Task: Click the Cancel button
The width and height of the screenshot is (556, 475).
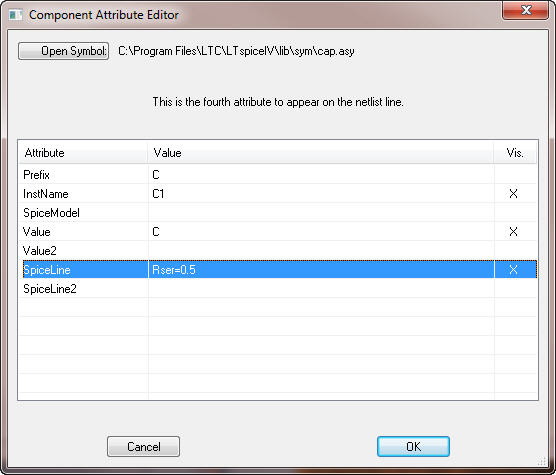Action: click(143, 447)
